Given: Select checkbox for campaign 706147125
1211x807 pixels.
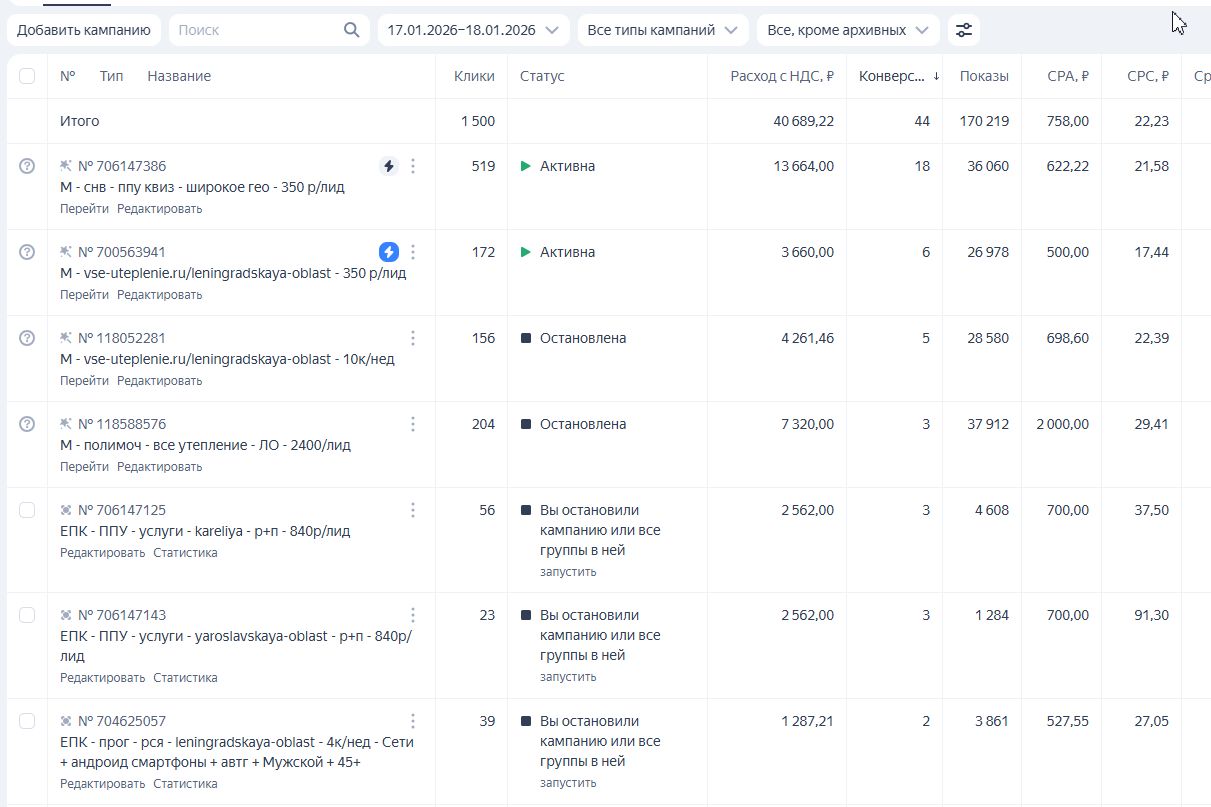Looking at the screenshot, I should click(x=27, y=510).
